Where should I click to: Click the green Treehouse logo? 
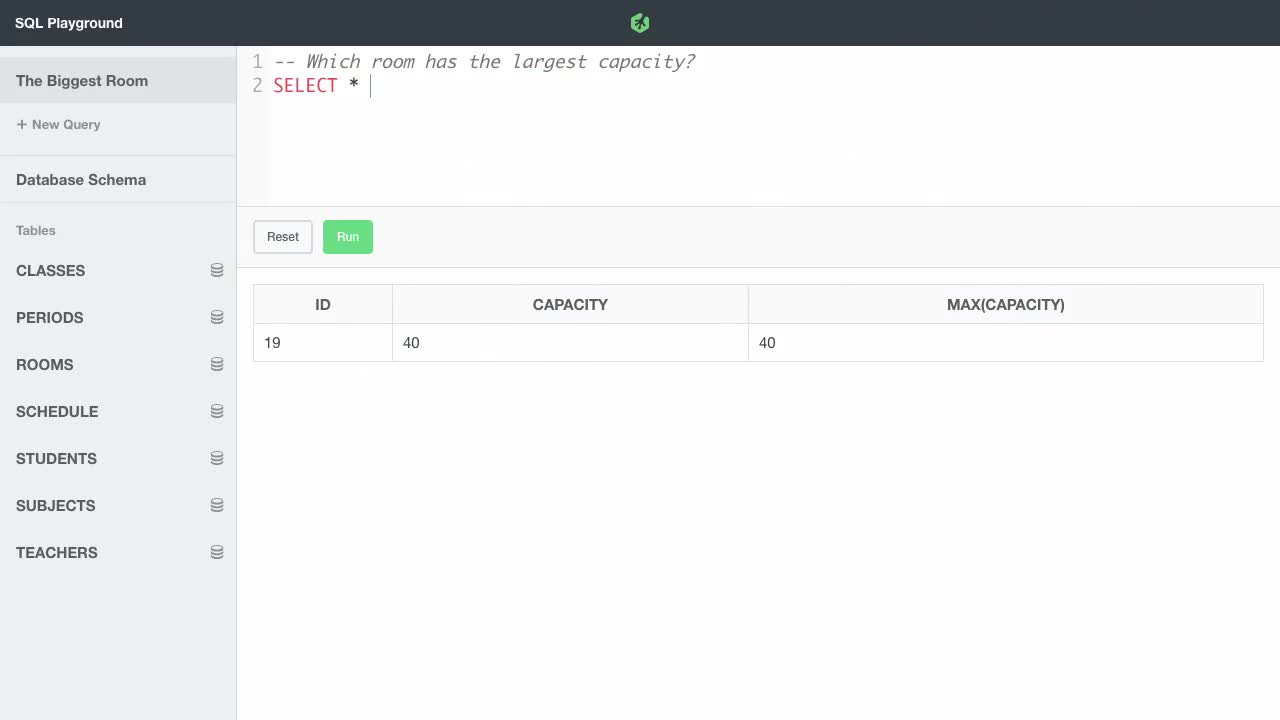click(639, 22)
